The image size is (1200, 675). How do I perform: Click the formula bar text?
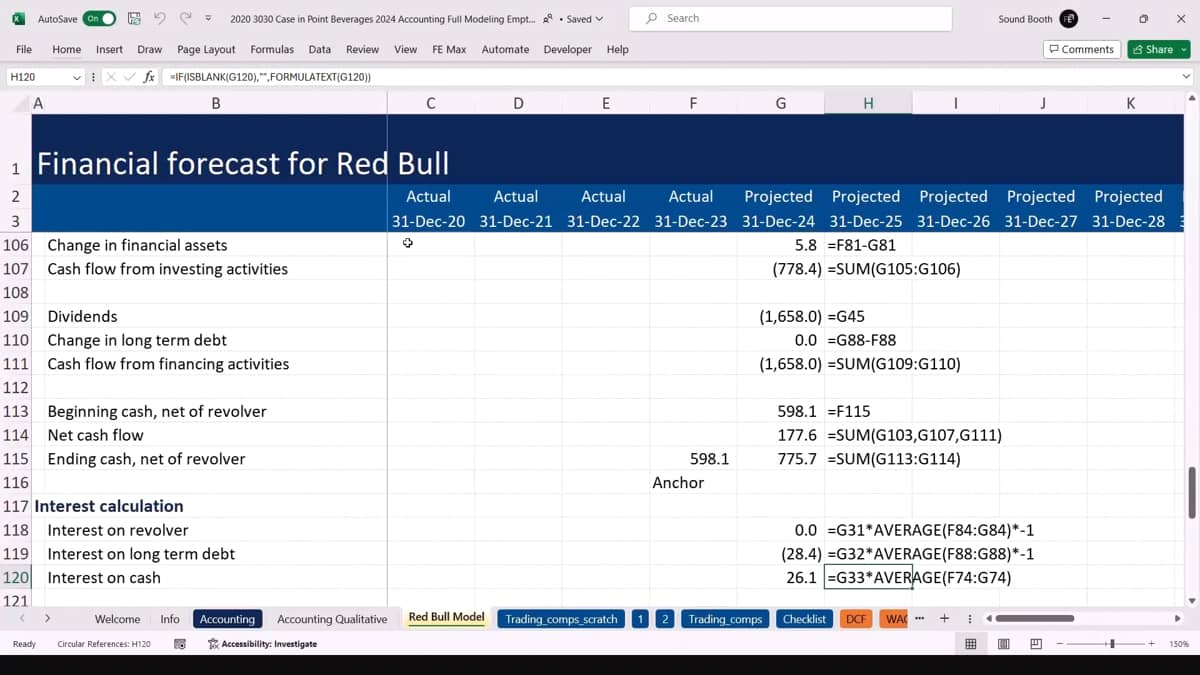(270, 77)
